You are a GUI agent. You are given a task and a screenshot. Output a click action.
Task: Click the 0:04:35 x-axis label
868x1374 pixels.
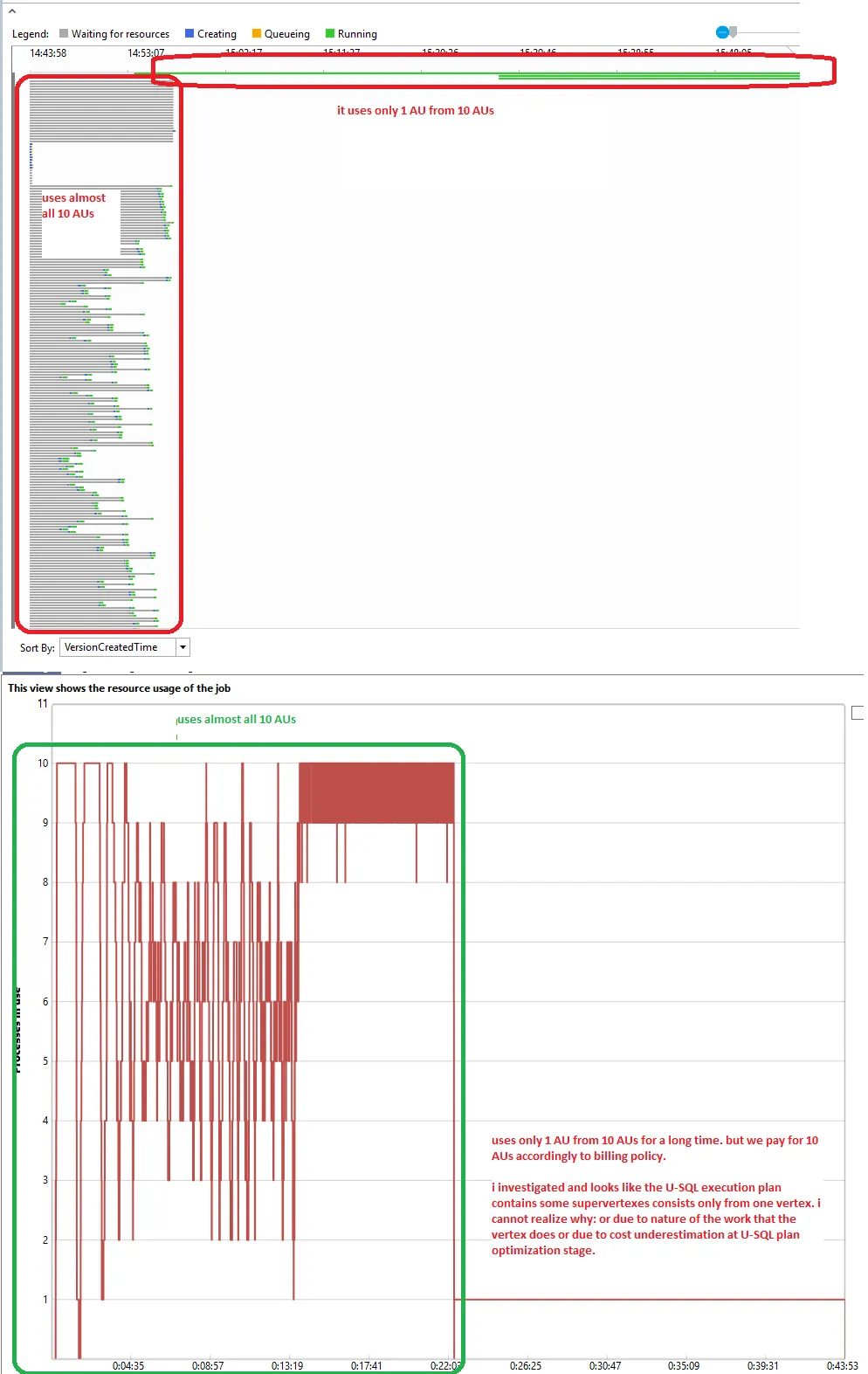coord(128,1366)
